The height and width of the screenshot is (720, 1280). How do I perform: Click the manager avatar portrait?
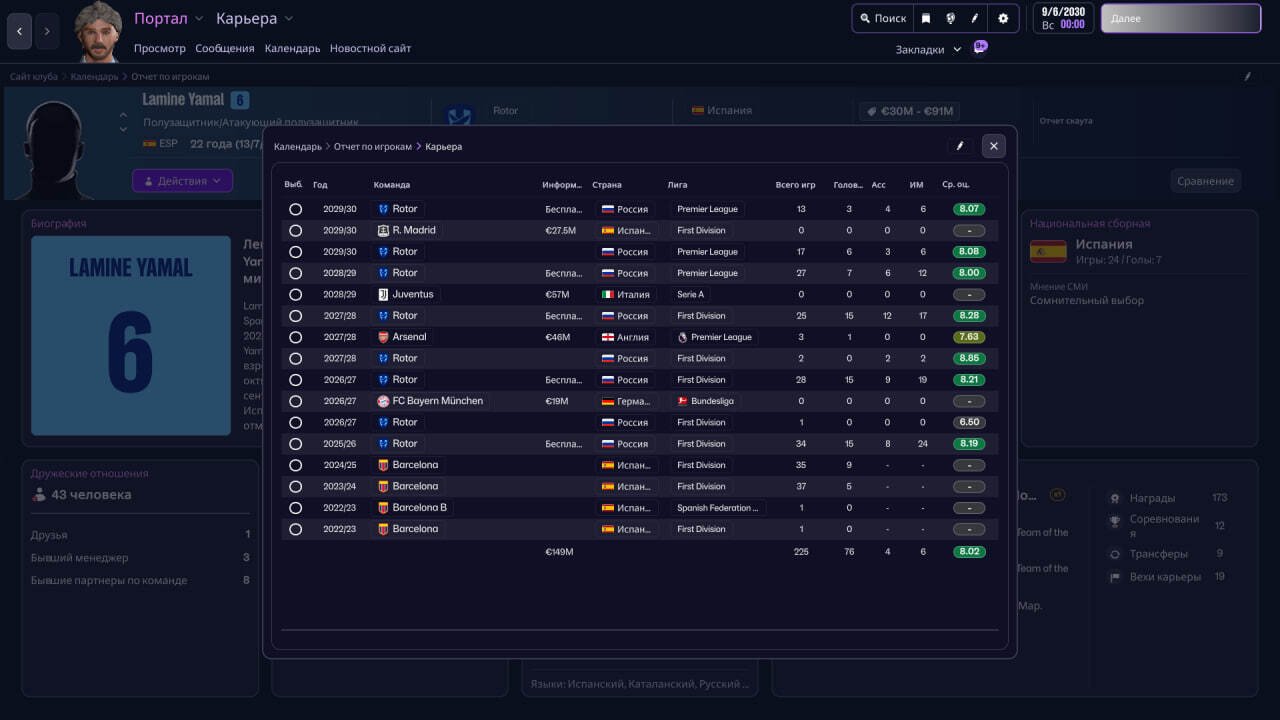coord(98,30)
